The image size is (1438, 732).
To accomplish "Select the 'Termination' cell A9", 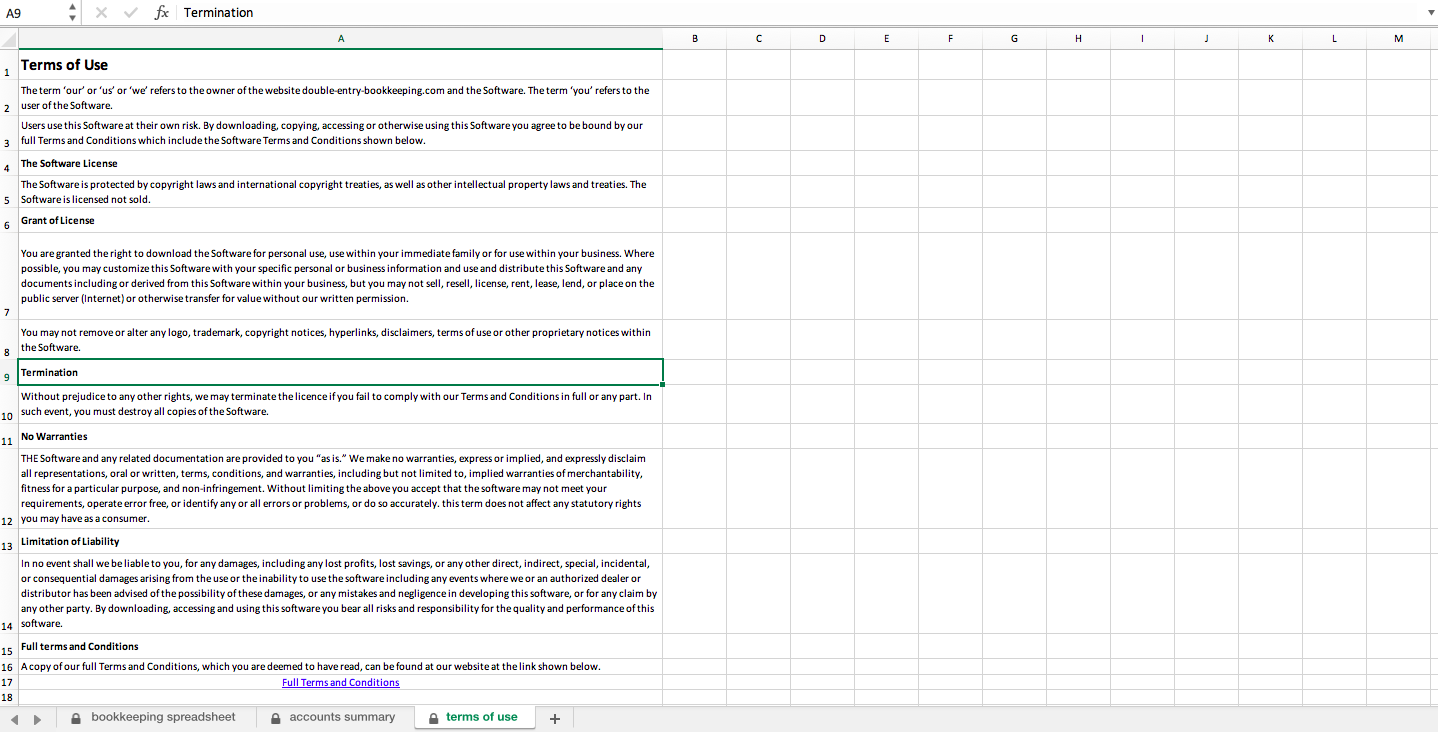I will point(341,372).
